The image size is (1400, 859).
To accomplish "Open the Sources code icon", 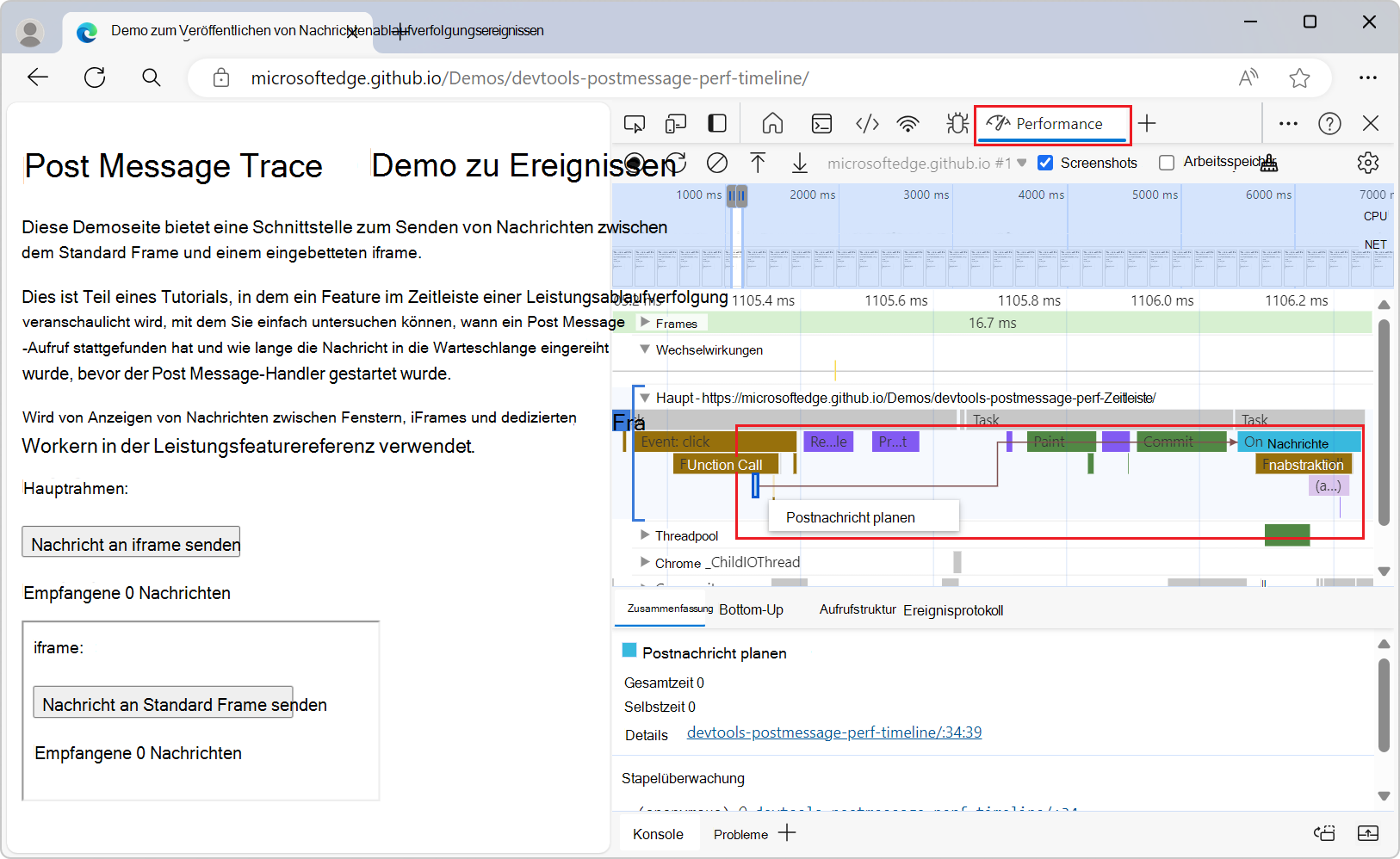I will point(867,124).
